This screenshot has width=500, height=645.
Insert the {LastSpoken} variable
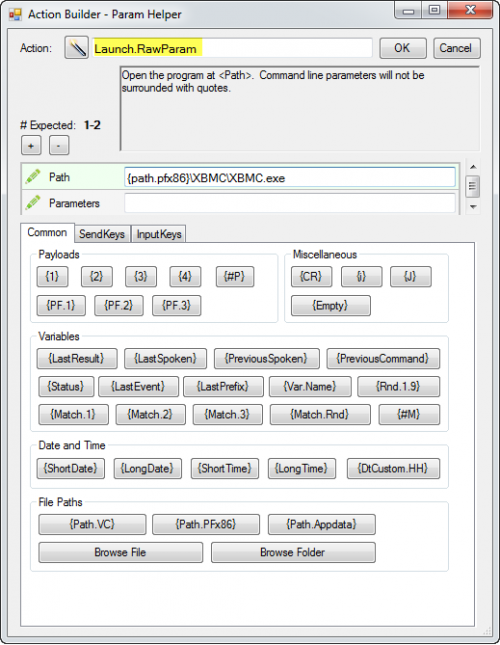coord(165,359)
